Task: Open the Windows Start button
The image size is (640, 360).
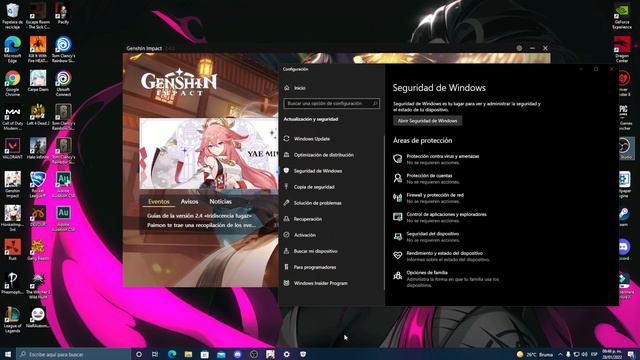Action: coord(8,354)
